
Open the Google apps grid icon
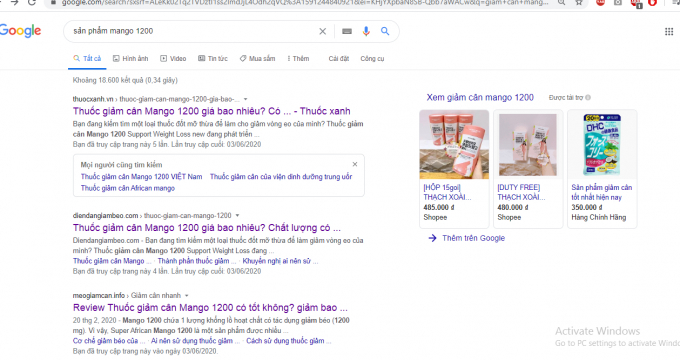pyautogui.click(x=669, y=31)
